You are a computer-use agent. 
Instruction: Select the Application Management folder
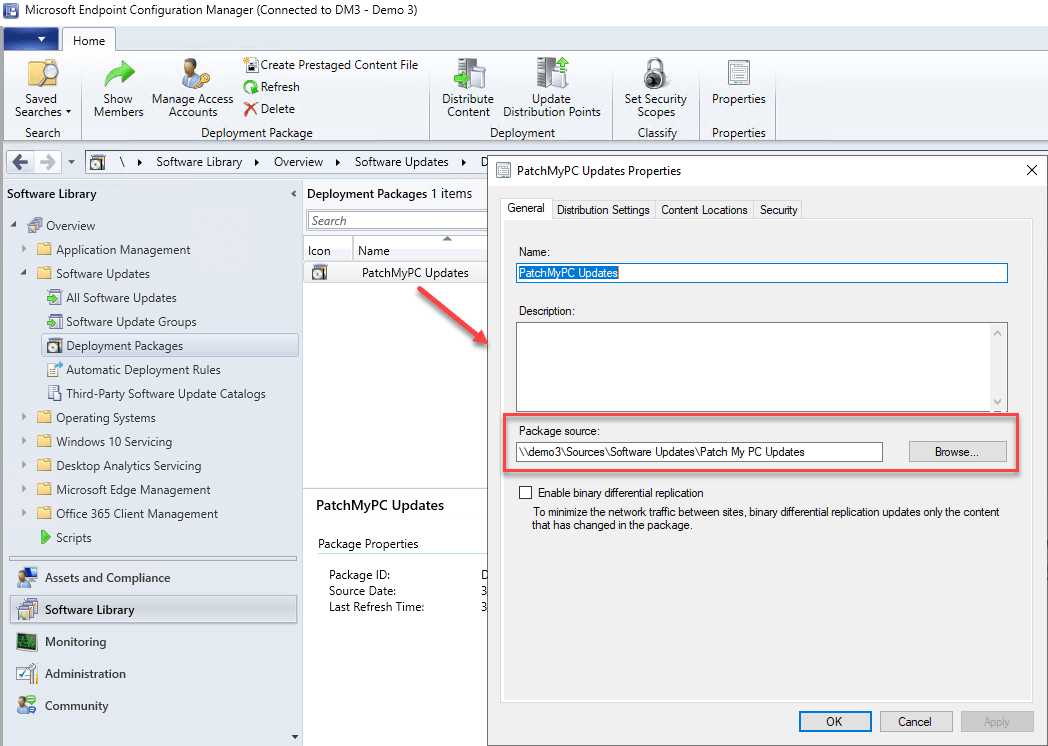click(123, 250)
